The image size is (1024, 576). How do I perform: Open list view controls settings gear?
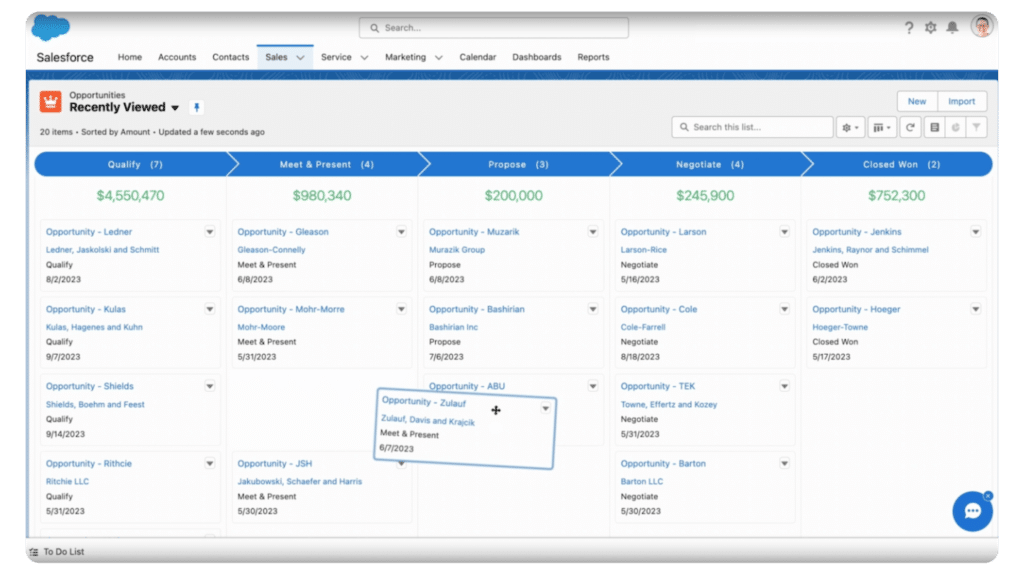[848, 127]
